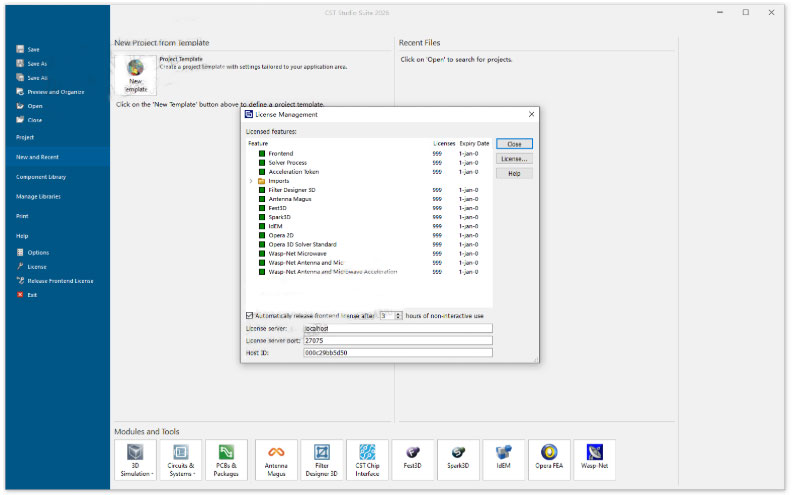
Task: Click the License server port field
Action: (x=398, y=340)
